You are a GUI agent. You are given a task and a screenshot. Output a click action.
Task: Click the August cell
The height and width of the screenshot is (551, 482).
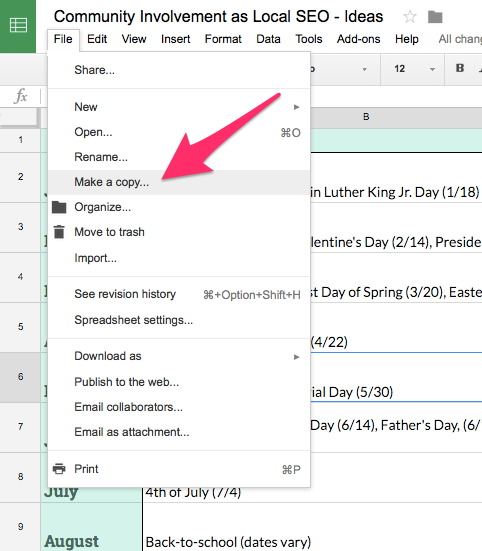tap(92, 527)
